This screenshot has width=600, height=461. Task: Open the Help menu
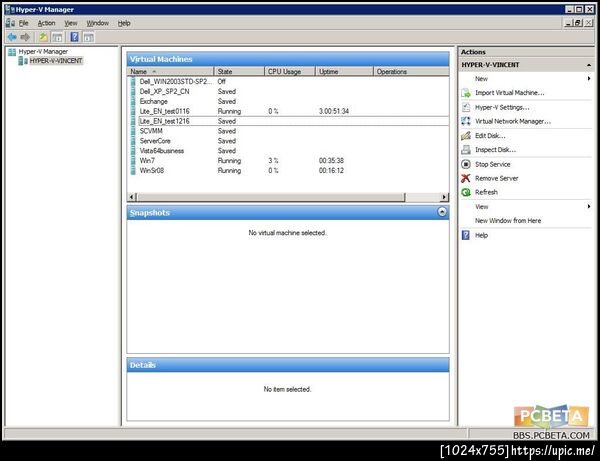pyautogui.click(x=124, y=23)
